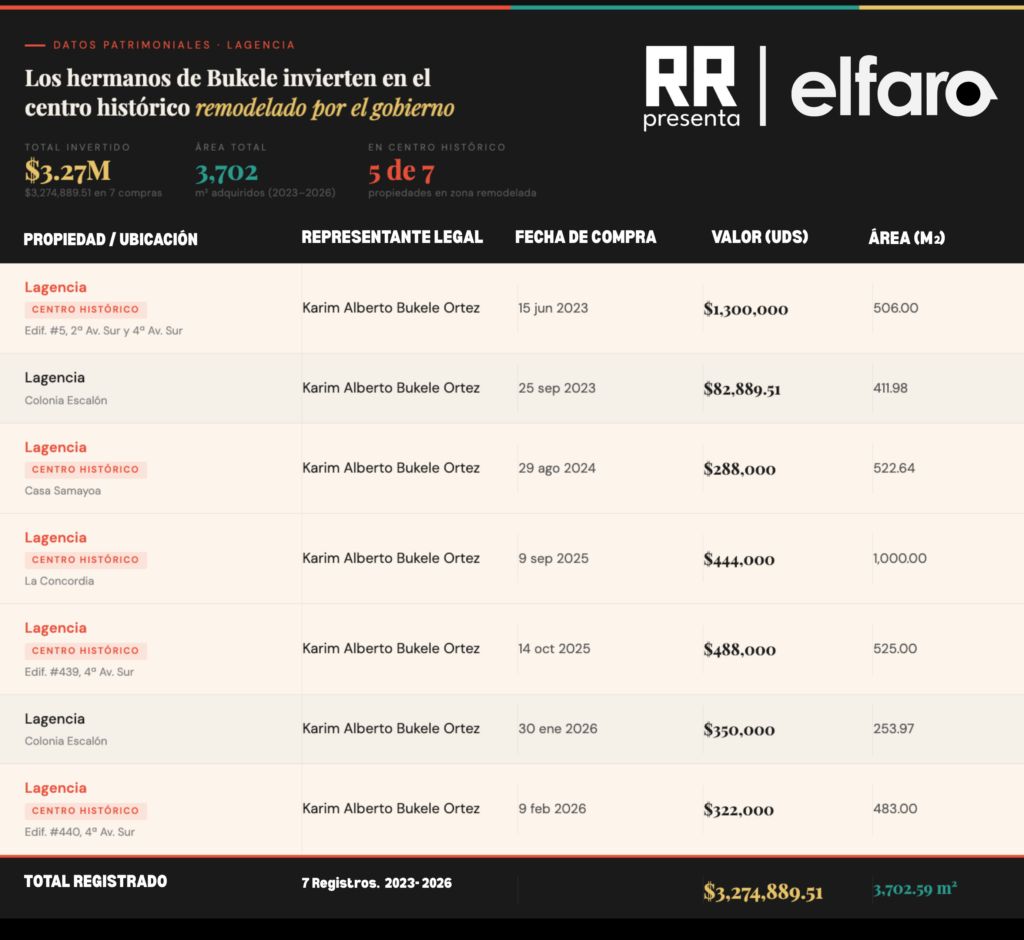Click the $1,300,000 value
Viewport: 1024px width, 940px height.
click(745, 309)
